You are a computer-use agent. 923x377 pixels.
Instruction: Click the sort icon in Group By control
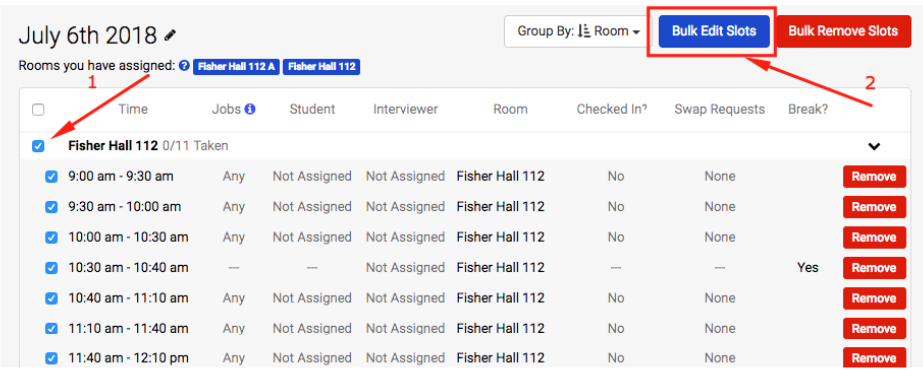point(584,31)
